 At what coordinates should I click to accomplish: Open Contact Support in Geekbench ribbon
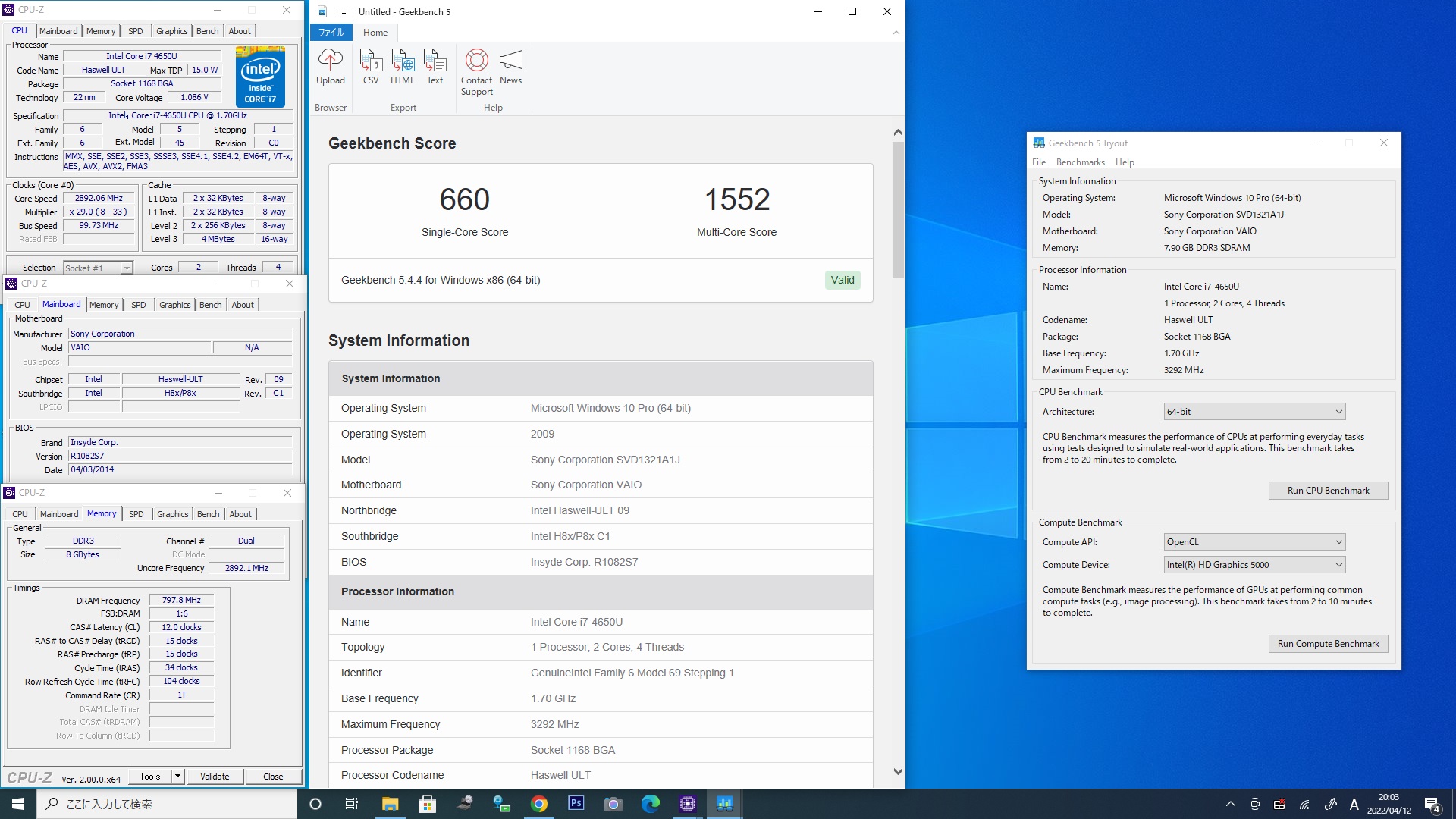click(x=476, y=73)
